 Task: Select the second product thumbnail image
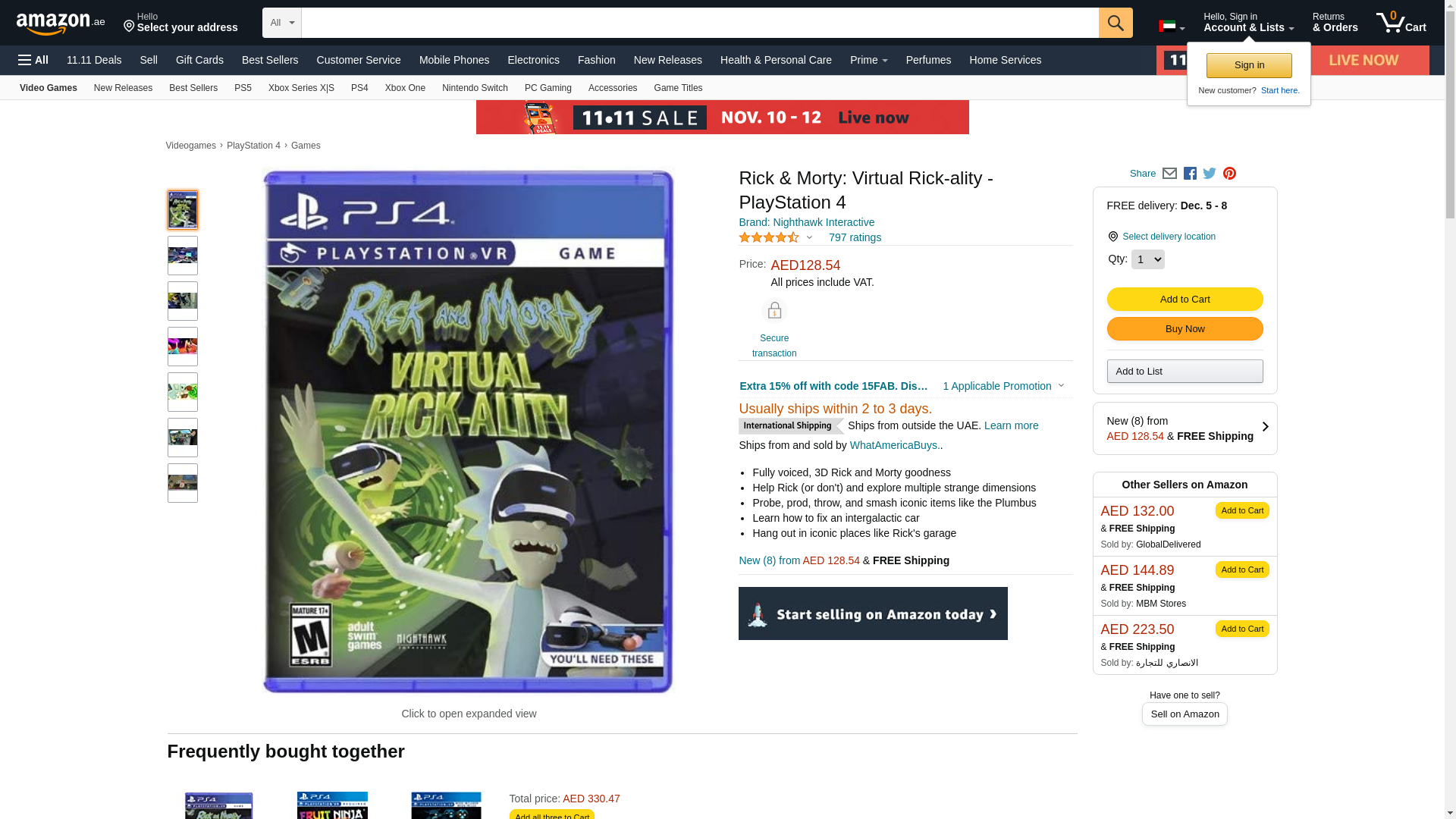coord(183,256)
